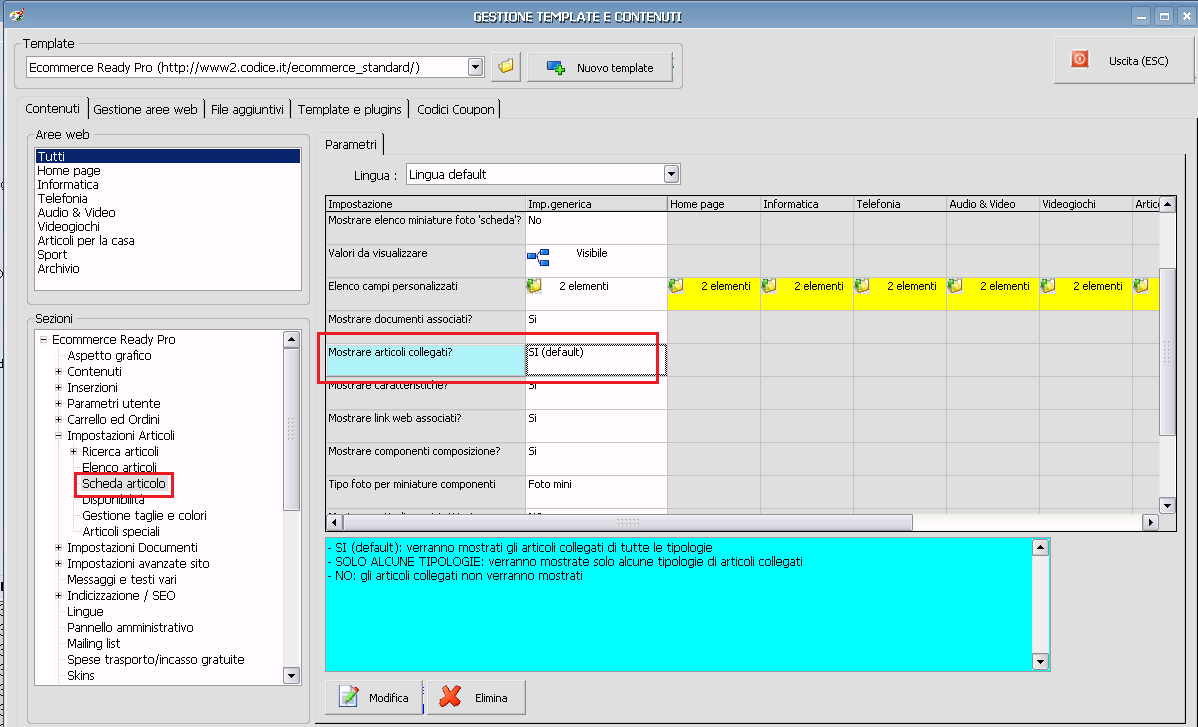Select Scheda articolo tree item
Screen dimensions: 1198x727
(124, 483)
